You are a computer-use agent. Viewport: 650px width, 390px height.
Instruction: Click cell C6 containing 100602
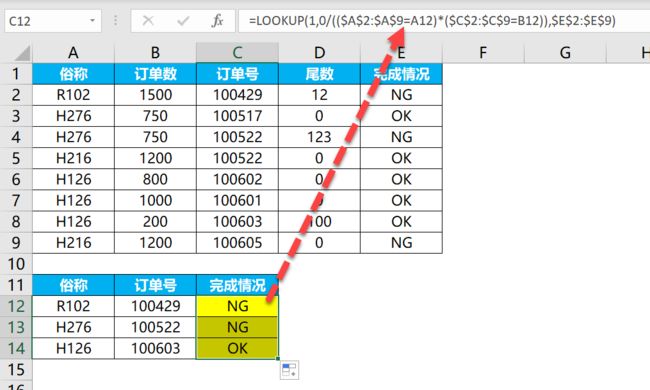237,179
